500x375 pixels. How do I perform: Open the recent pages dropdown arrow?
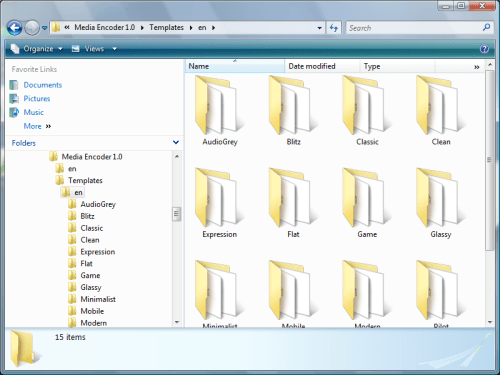(44, 28)
